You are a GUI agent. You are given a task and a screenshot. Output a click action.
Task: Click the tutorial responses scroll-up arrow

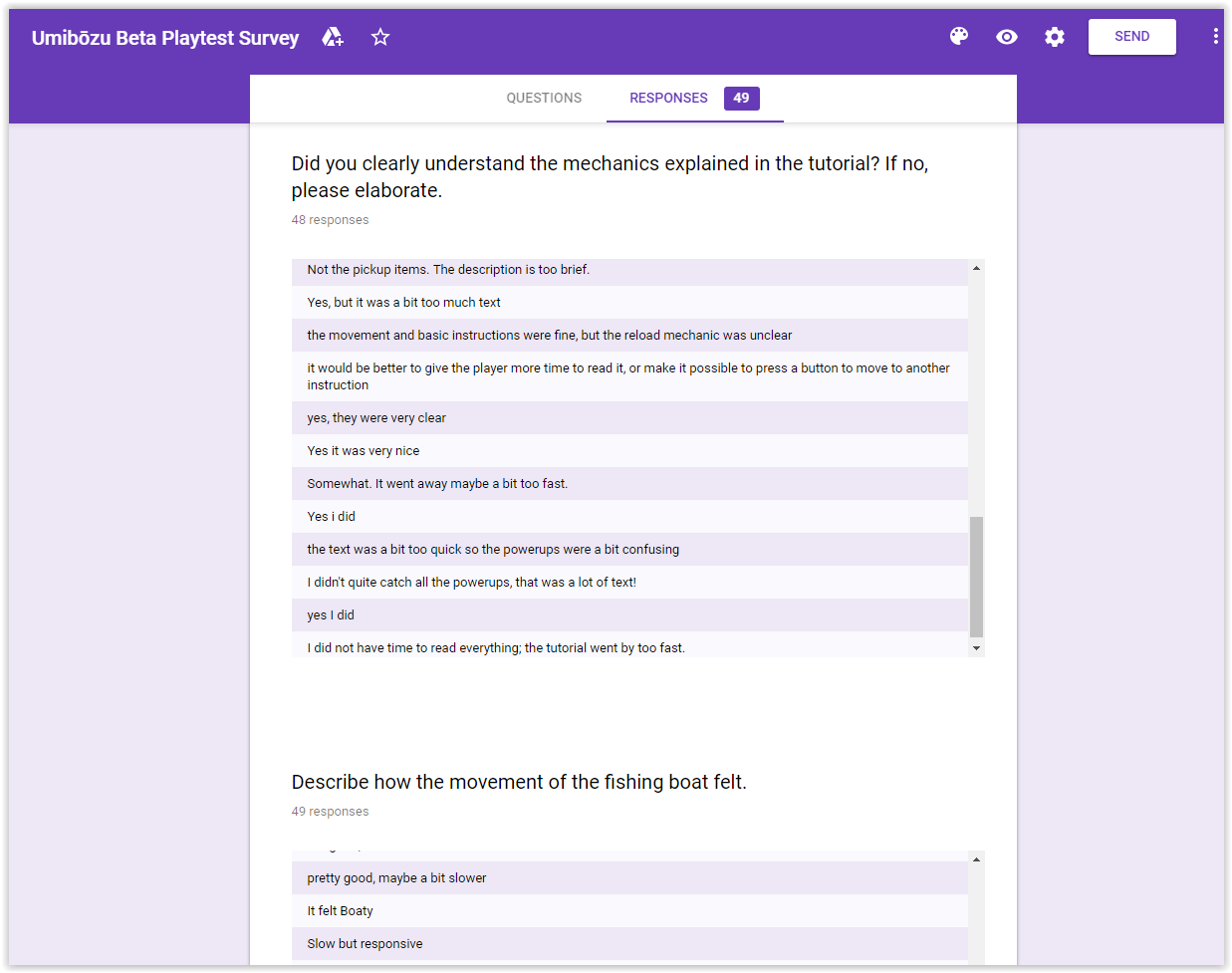click(976, 268)
